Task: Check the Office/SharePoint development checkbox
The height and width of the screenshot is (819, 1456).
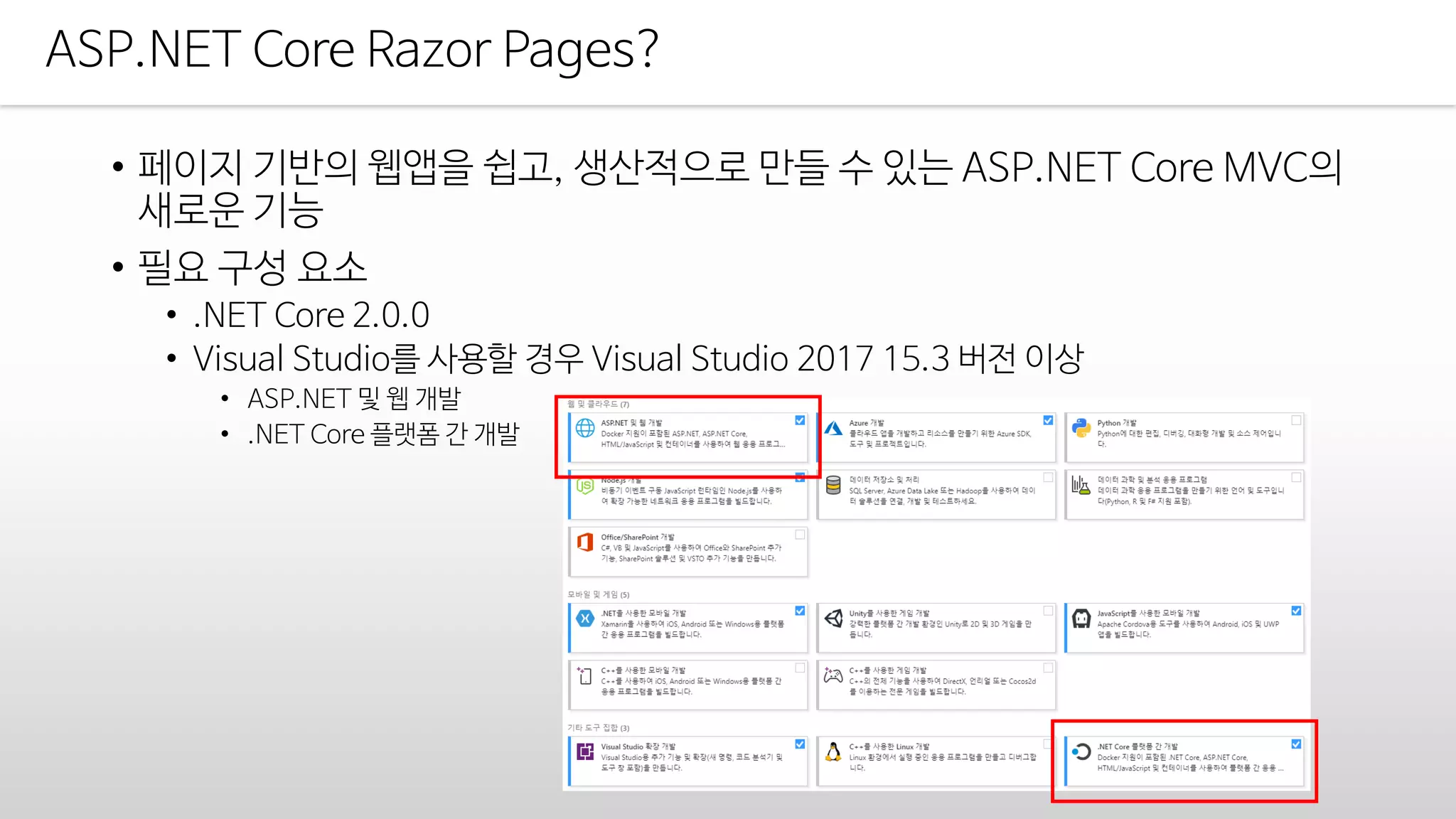Action: coord(800,535)
